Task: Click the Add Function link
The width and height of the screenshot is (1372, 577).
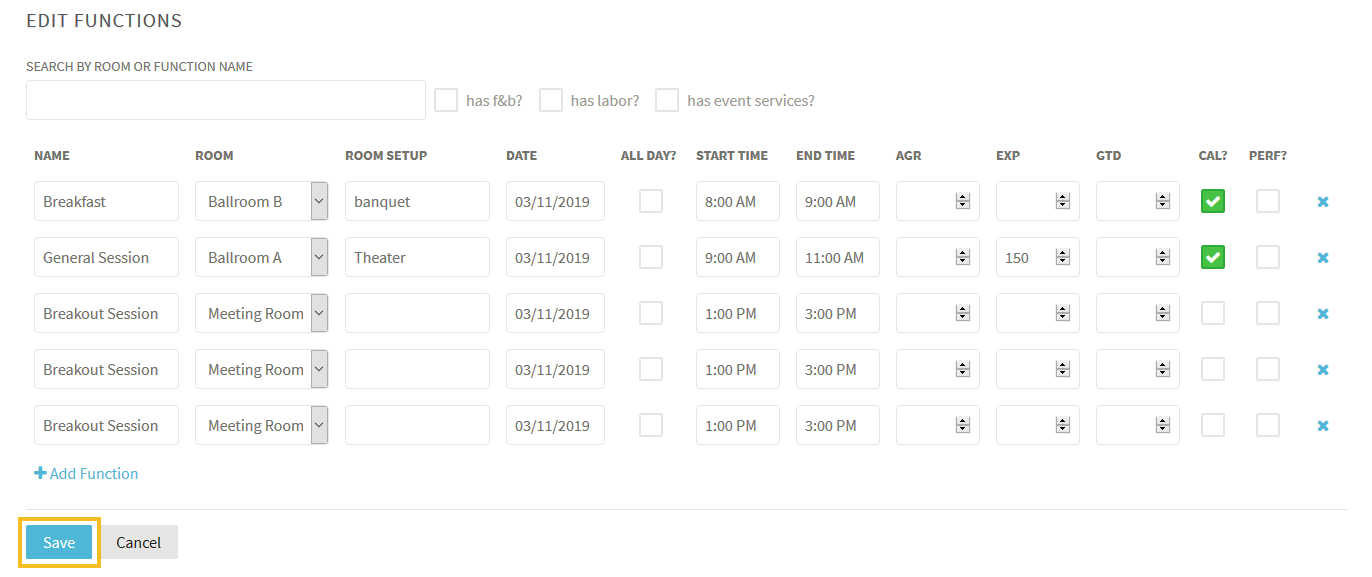Action: pyautogui.click(x=86, y=474)
